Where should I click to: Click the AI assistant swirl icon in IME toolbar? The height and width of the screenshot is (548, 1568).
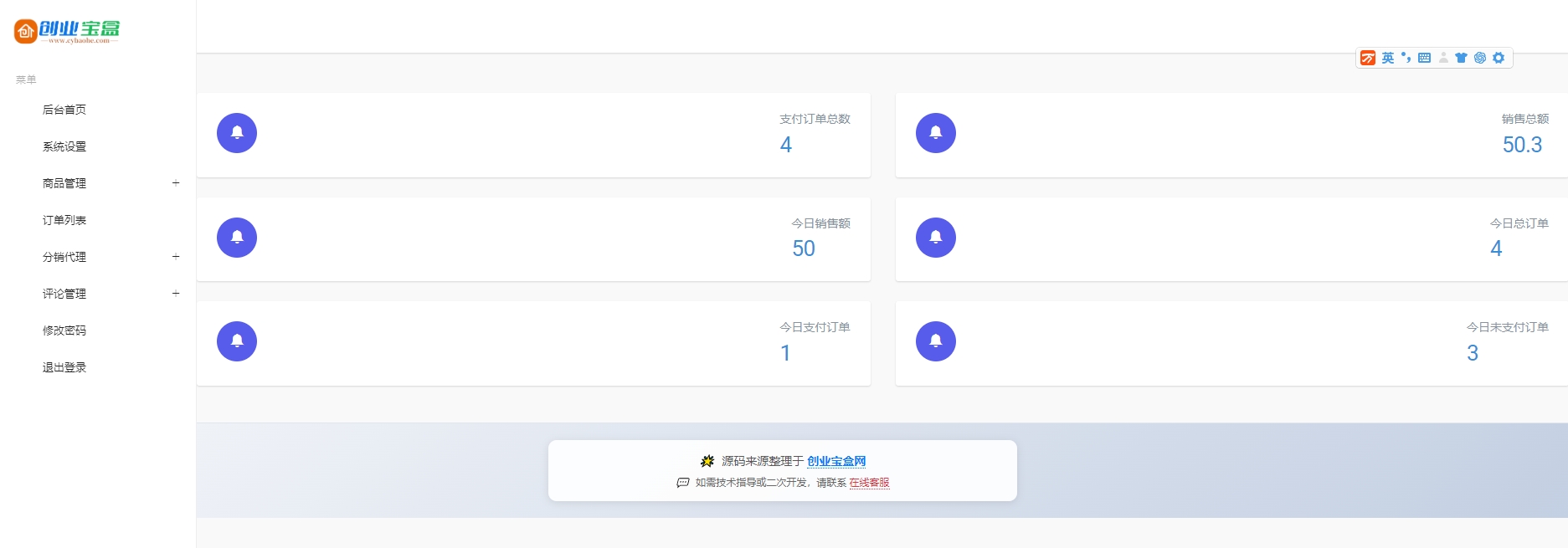click(x=1480, y=58)
